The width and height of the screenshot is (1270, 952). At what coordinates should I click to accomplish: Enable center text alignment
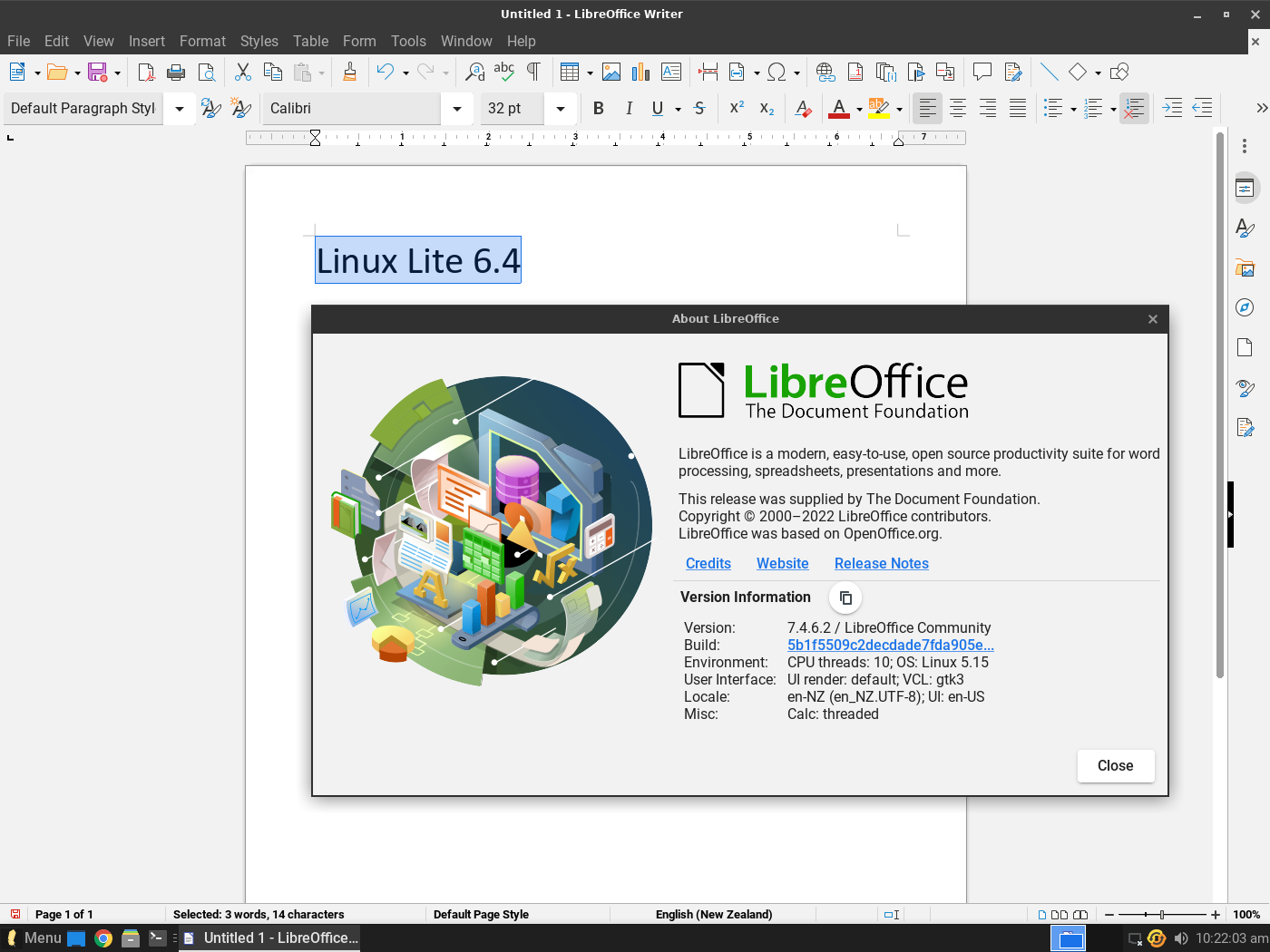[957, 108]
